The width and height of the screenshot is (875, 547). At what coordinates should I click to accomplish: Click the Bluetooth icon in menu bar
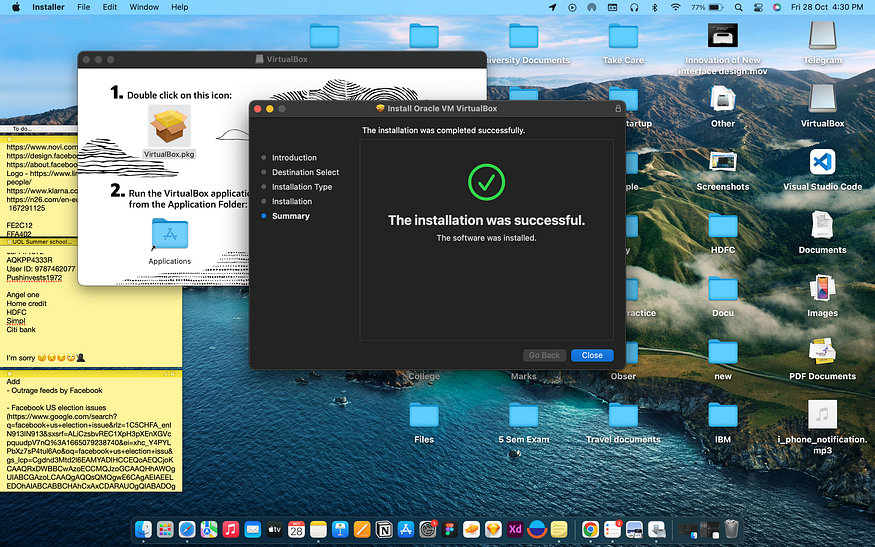pyautogui.click(x=655, y=7)
